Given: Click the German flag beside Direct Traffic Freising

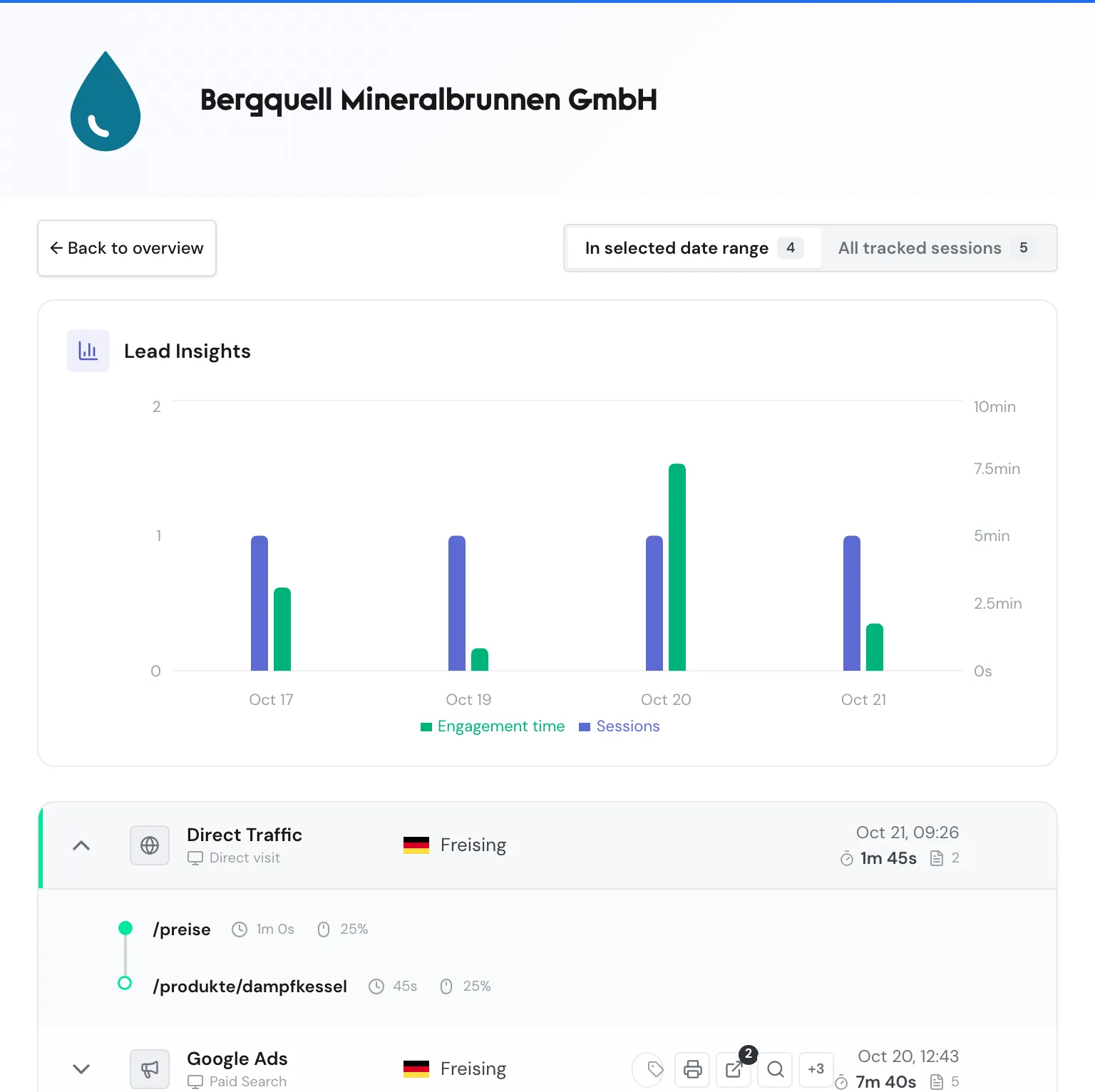Looking at the screenshot, I should pos(416,845).
